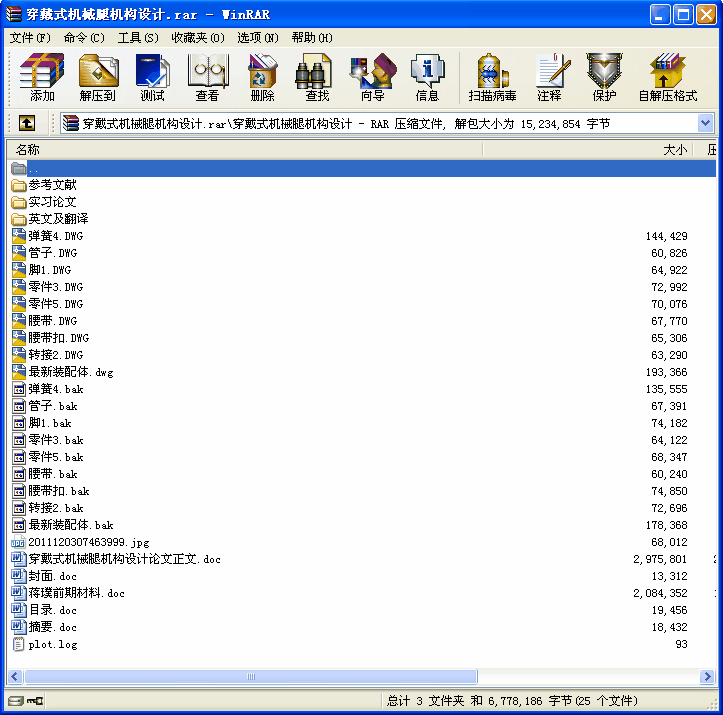Select the document 封面.doc
Image resolution: width=723 pixels, height=715 pixels.
44,576
